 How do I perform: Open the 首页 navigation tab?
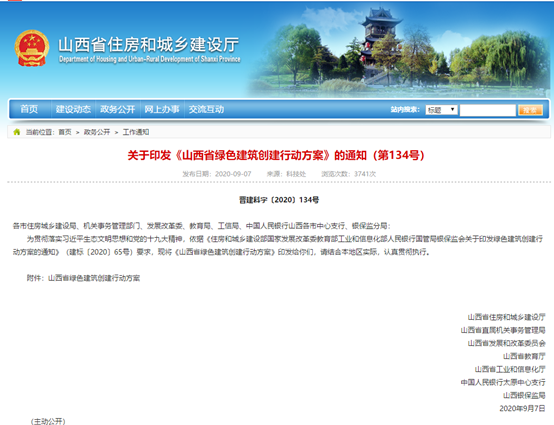[x=29, y=109]
